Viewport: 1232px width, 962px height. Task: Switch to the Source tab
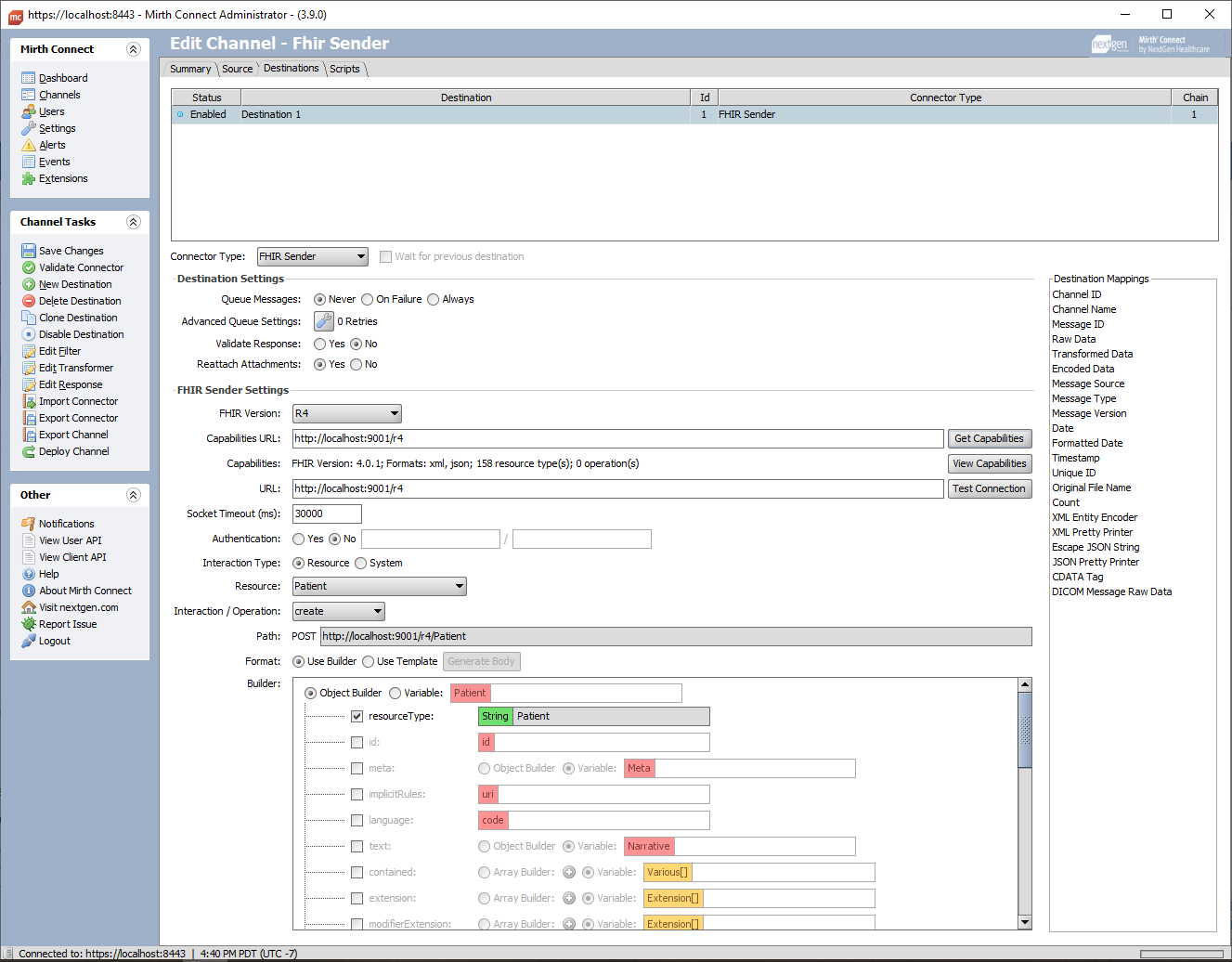point(237,69)
